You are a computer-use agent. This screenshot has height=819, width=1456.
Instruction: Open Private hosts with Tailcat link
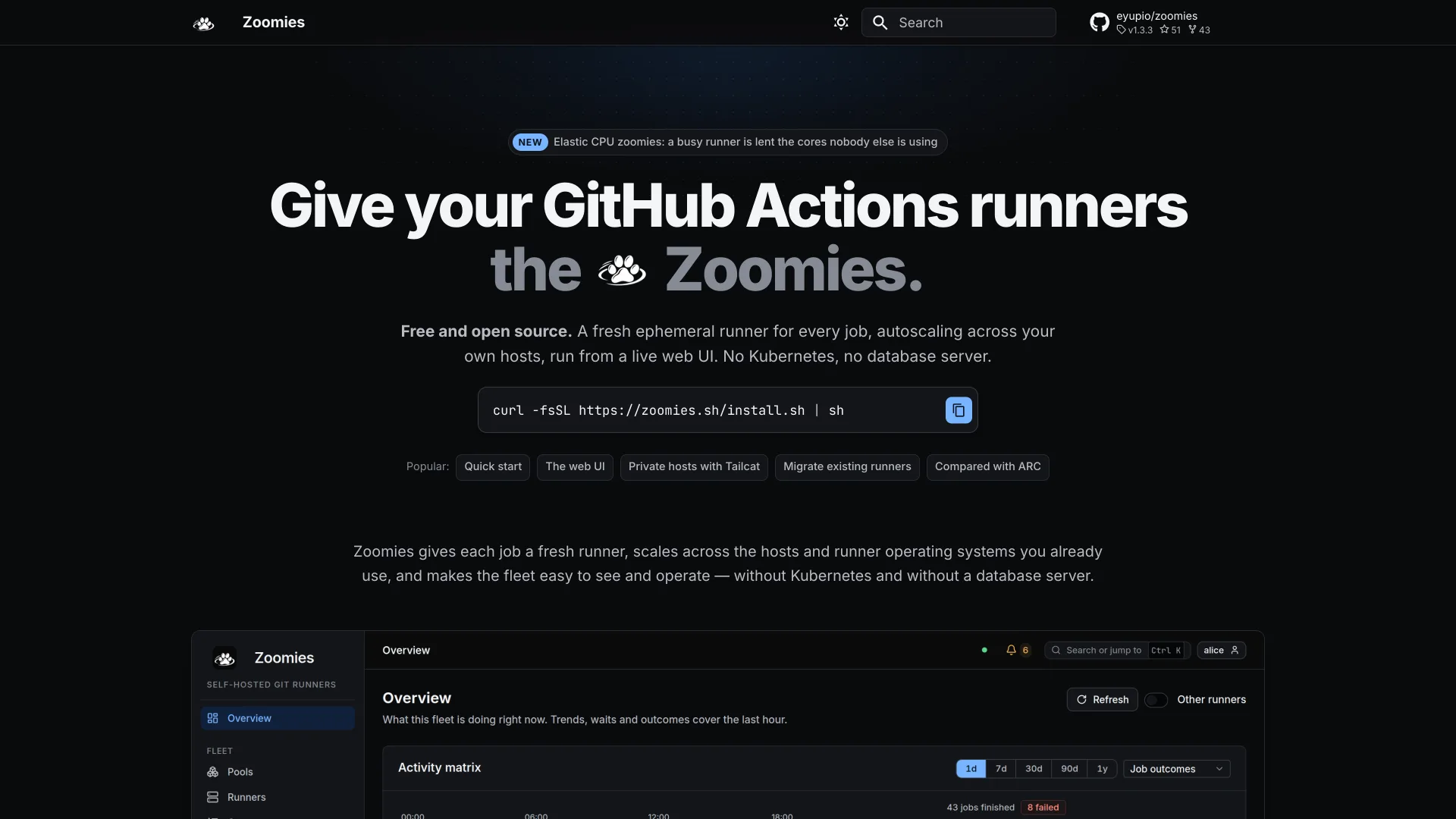click(x=694, y=467)
